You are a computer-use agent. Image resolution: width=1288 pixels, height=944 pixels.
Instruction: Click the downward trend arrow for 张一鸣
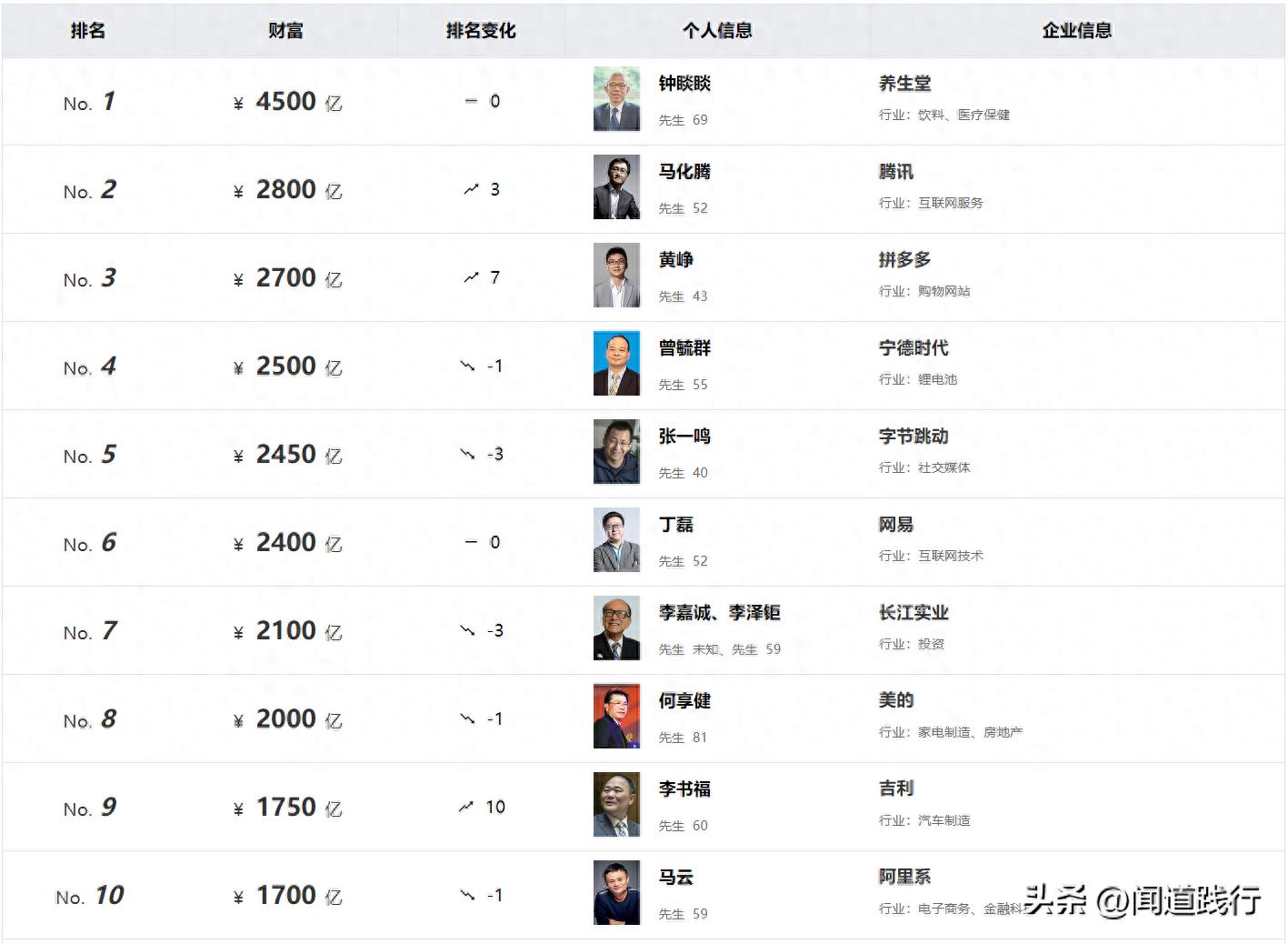pyautogui.click(x=467, y=454)
